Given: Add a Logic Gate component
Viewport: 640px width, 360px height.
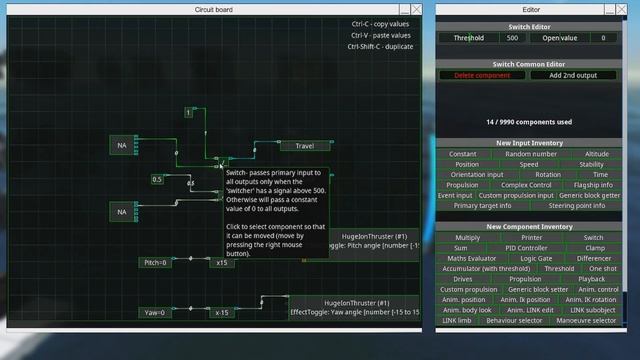Looking at the screenshot, I should point(536,258).
